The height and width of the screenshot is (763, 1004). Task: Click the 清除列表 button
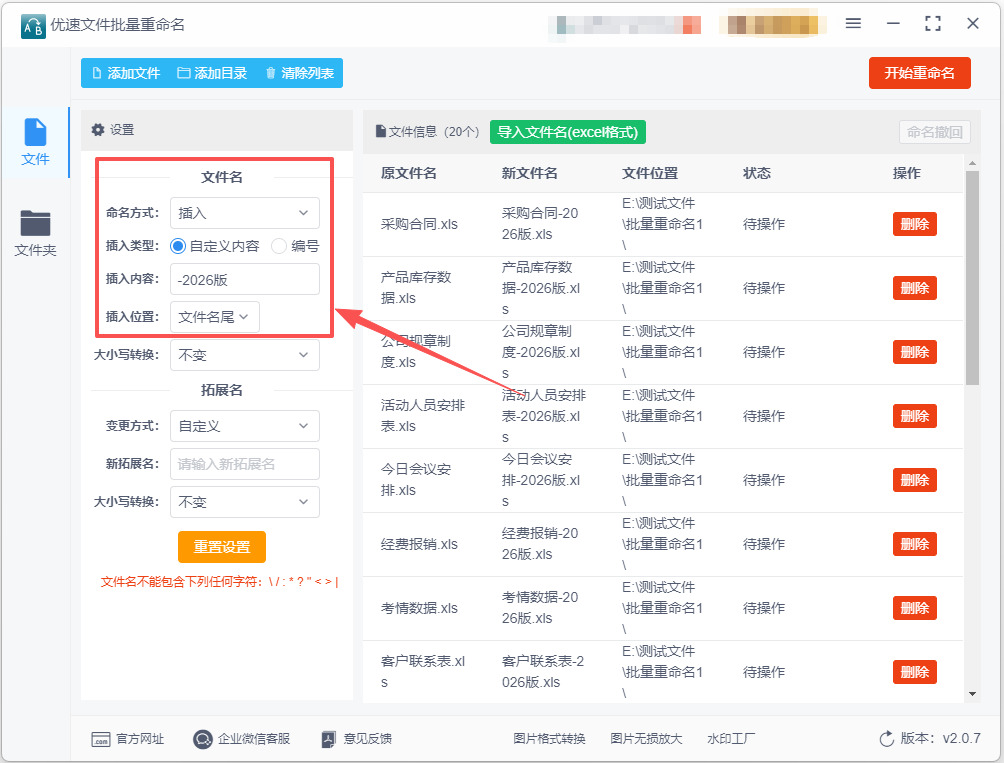300,73
